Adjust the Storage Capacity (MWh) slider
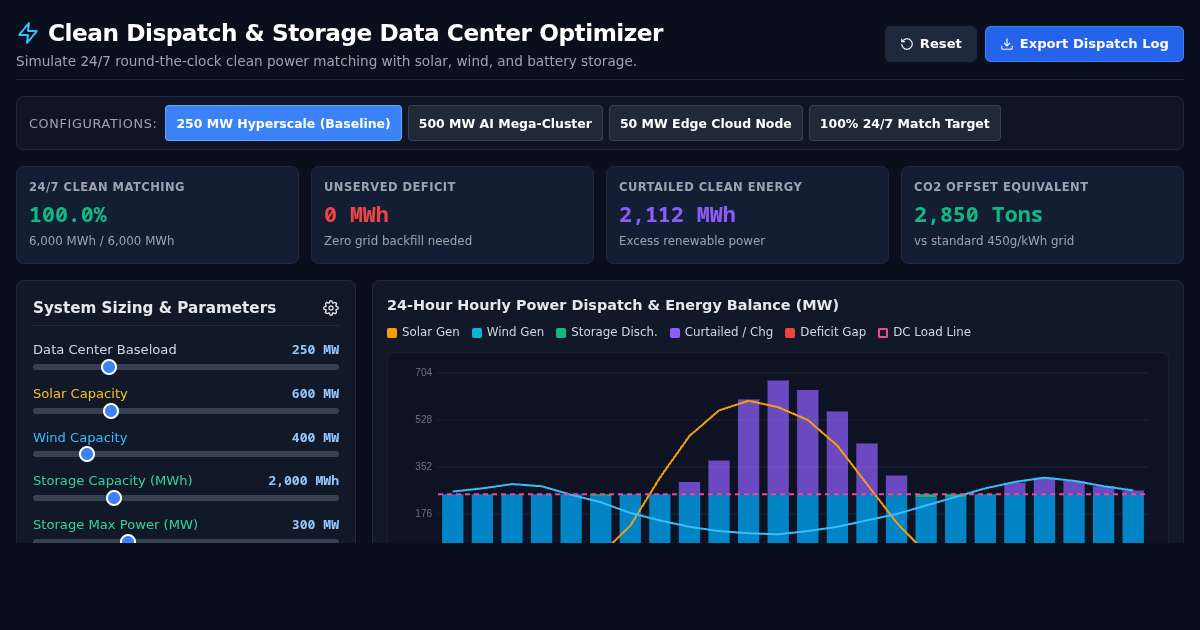1200x630 pixels. 186,498
